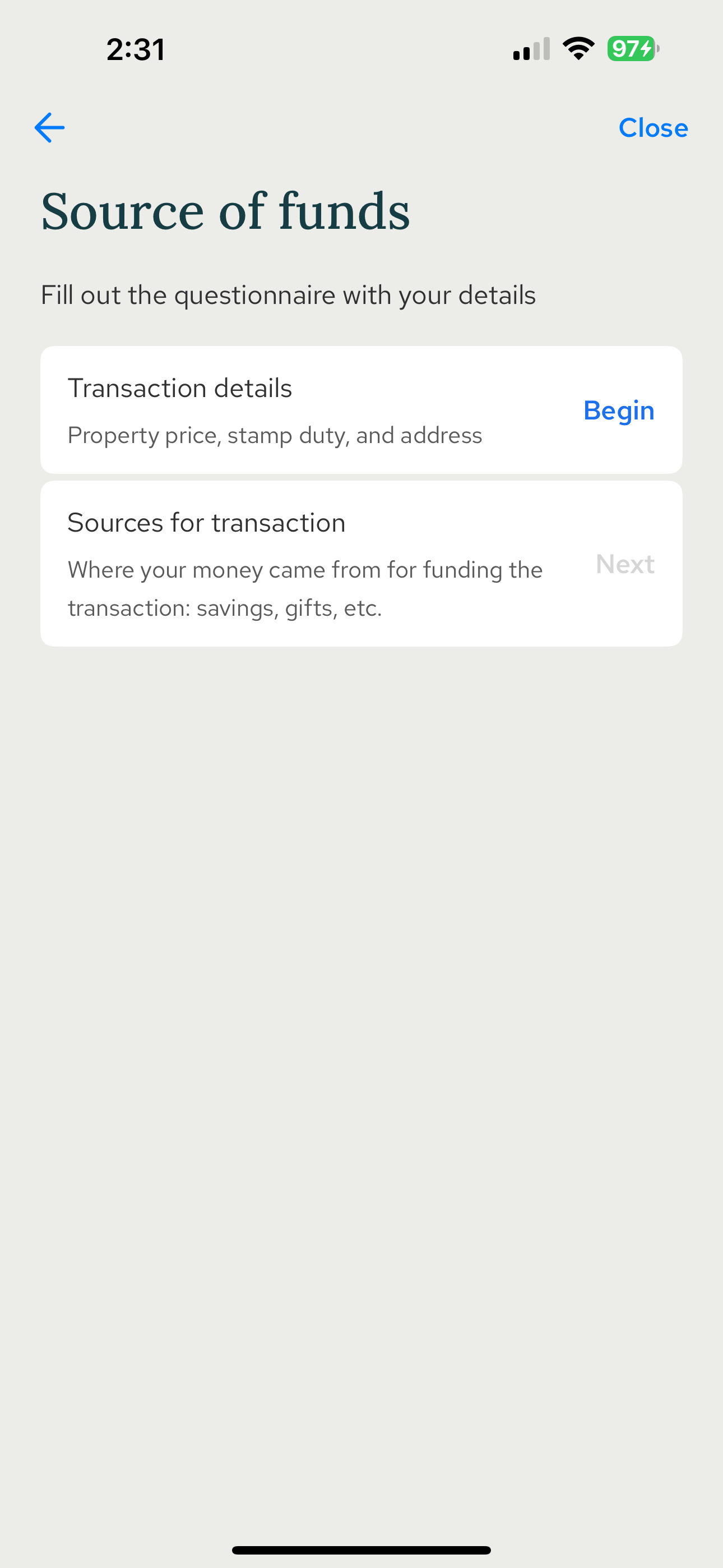Tap the battery percentage 97 number

[x=624, y=49]
